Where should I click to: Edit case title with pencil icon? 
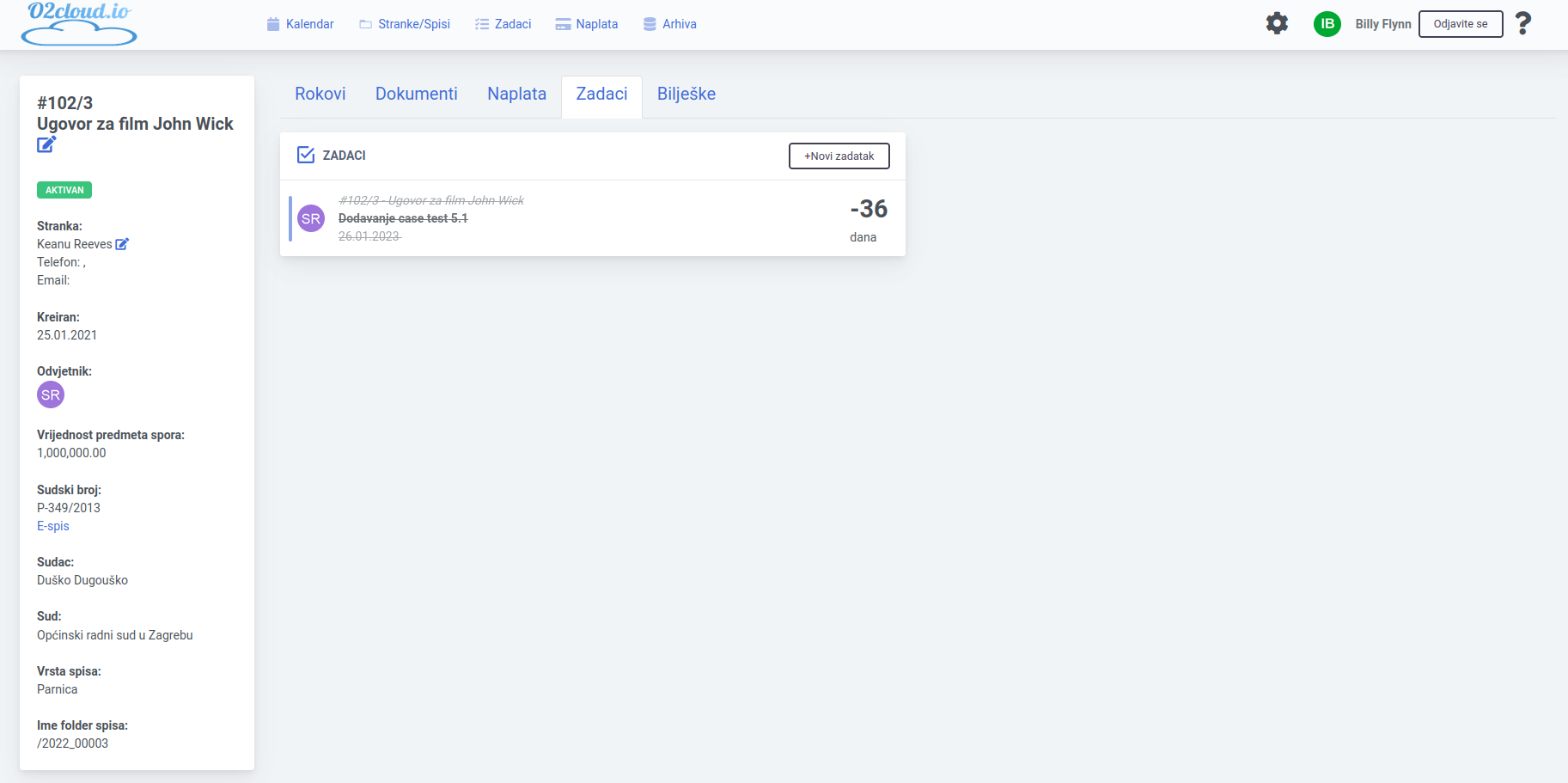(46, 144)
